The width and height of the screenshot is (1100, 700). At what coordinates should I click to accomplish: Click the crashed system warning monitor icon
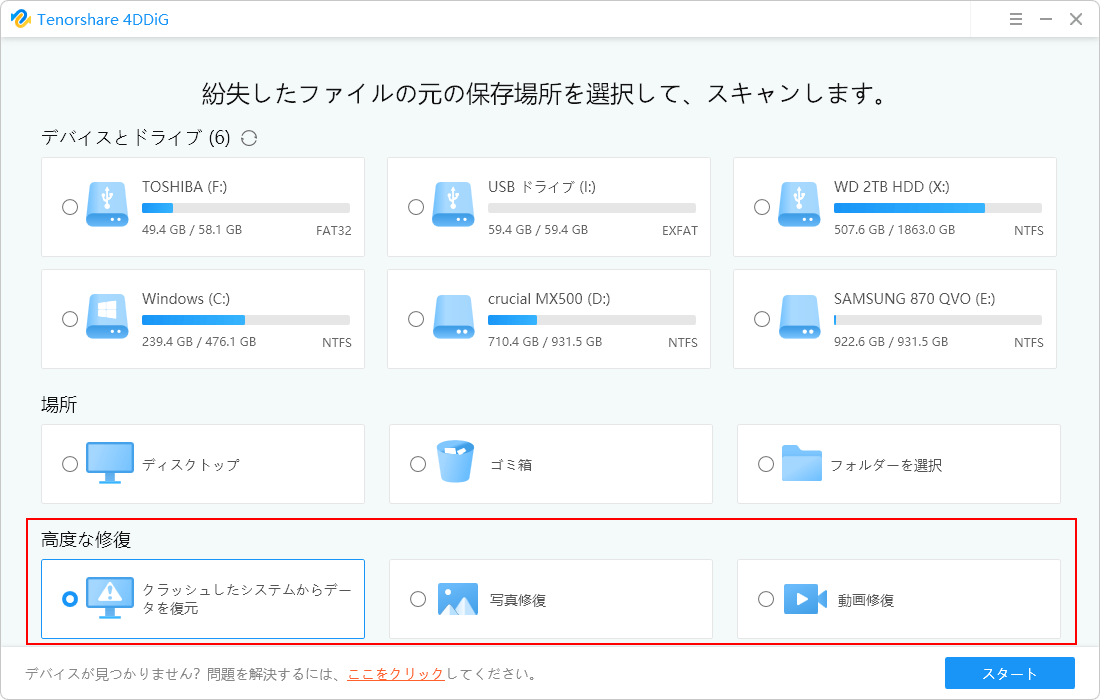point(110,598)
